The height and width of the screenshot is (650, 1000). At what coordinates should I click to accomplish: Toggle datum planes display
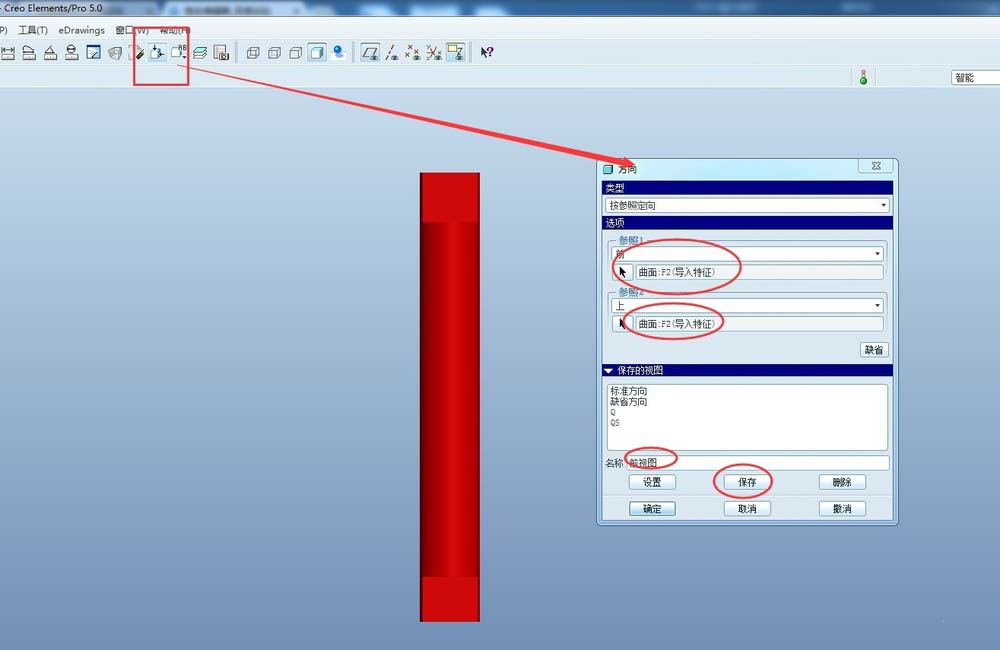[370, 52]
